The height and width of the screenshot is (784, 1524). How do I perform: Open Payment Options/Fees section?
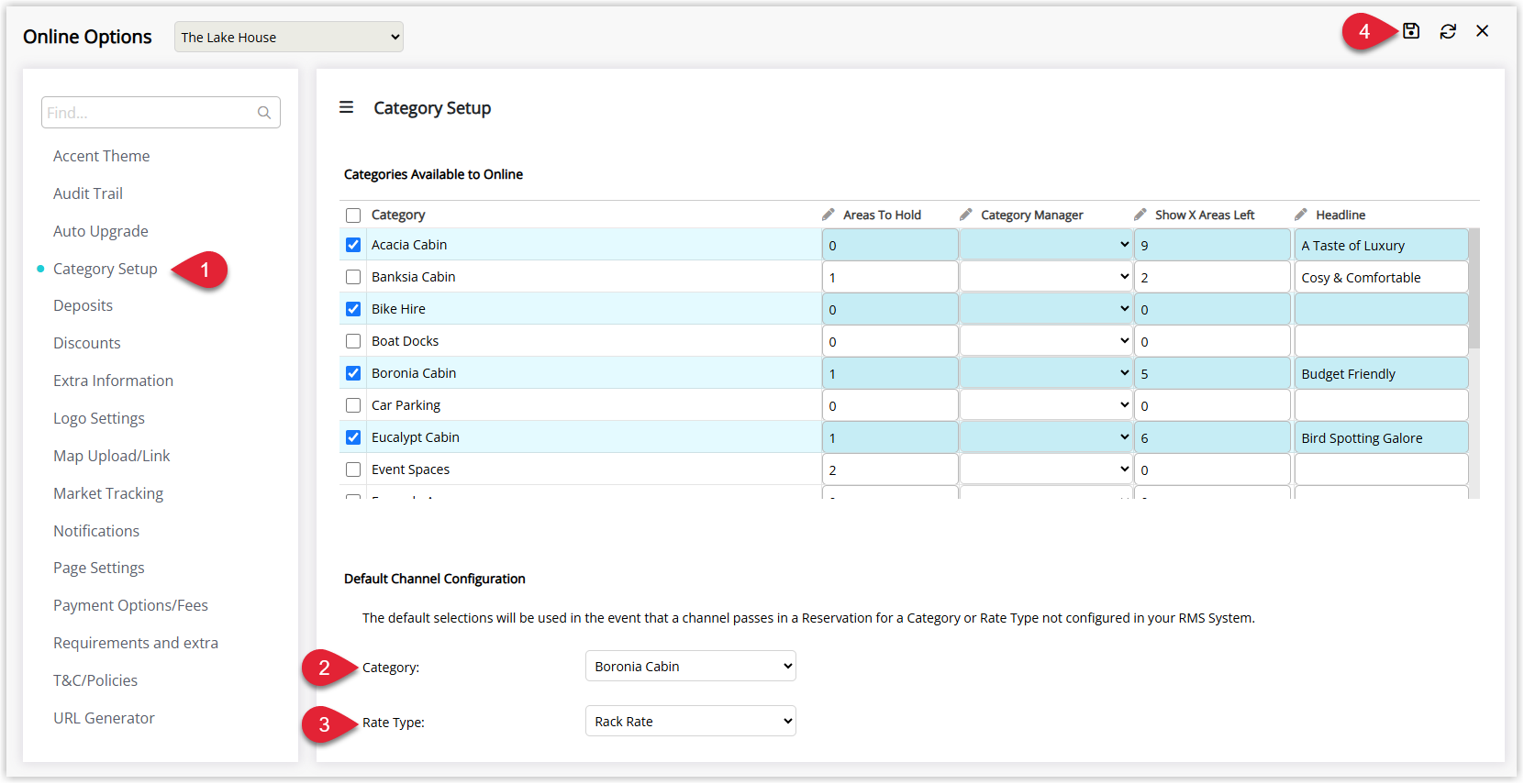pyautogui.click(x=130, y=605)
